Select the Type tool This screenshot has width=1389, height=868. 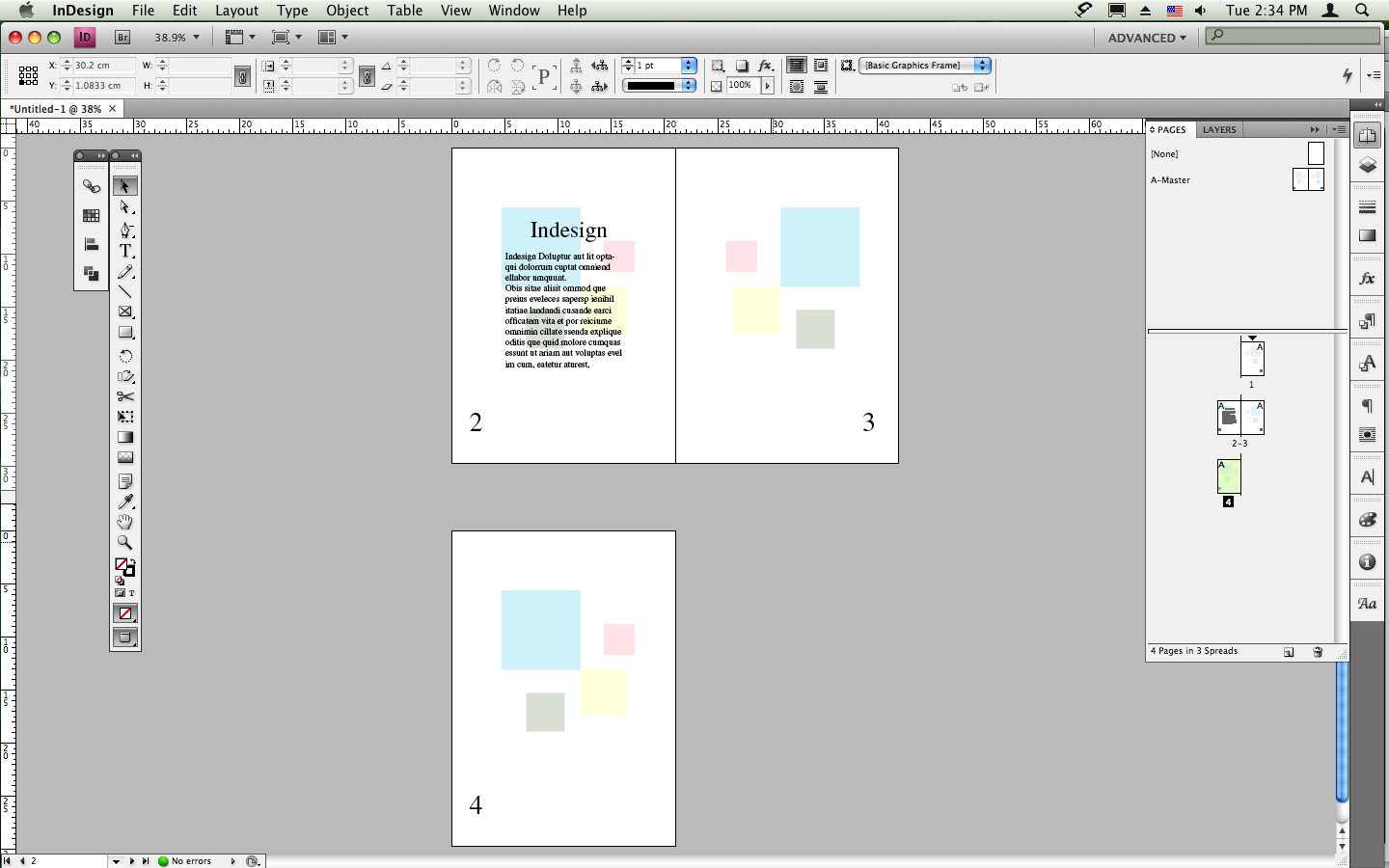click(125, 251)
